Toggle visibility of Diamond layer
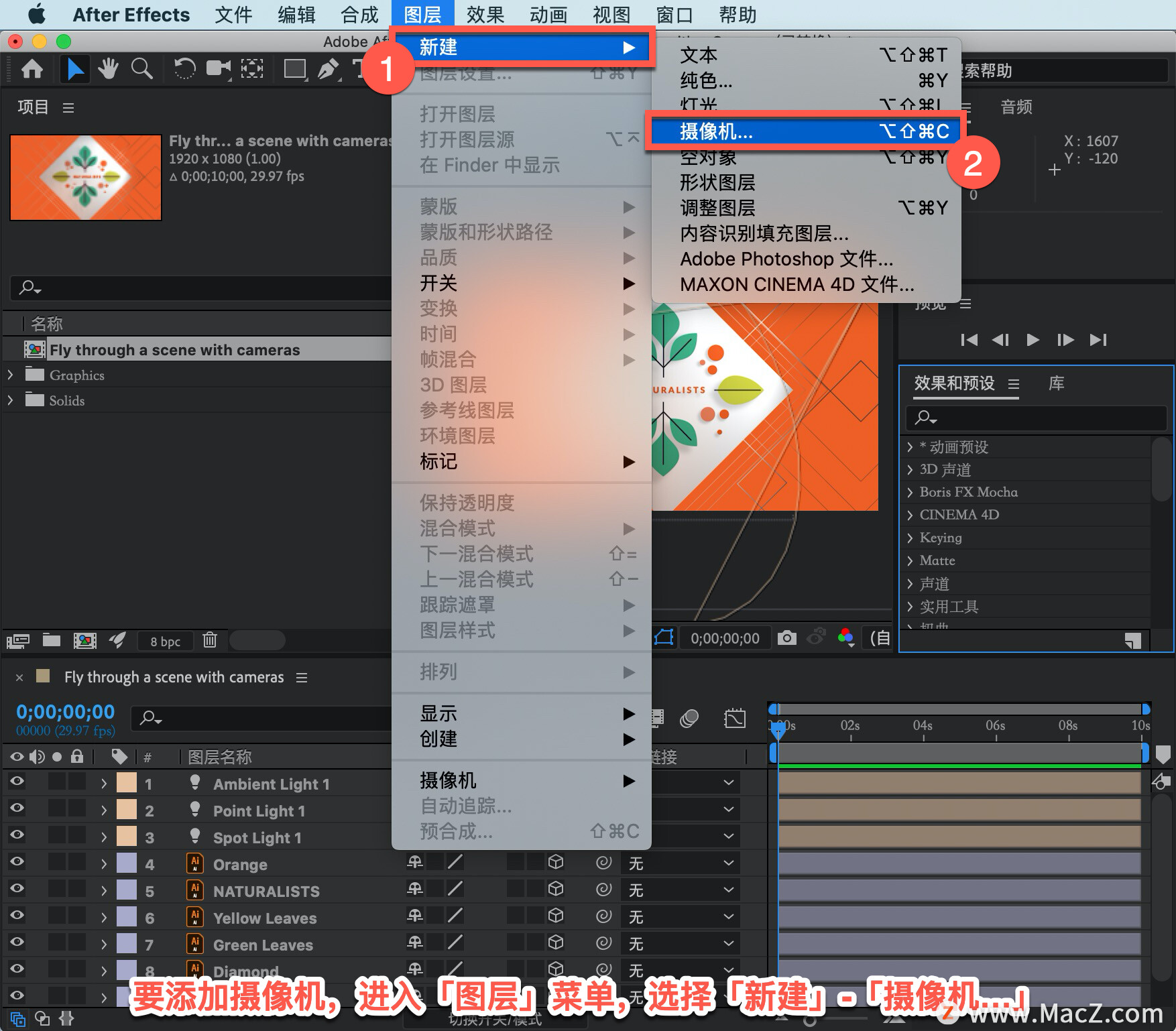Screen dimensions: 1176x1031 click(17, 969)
